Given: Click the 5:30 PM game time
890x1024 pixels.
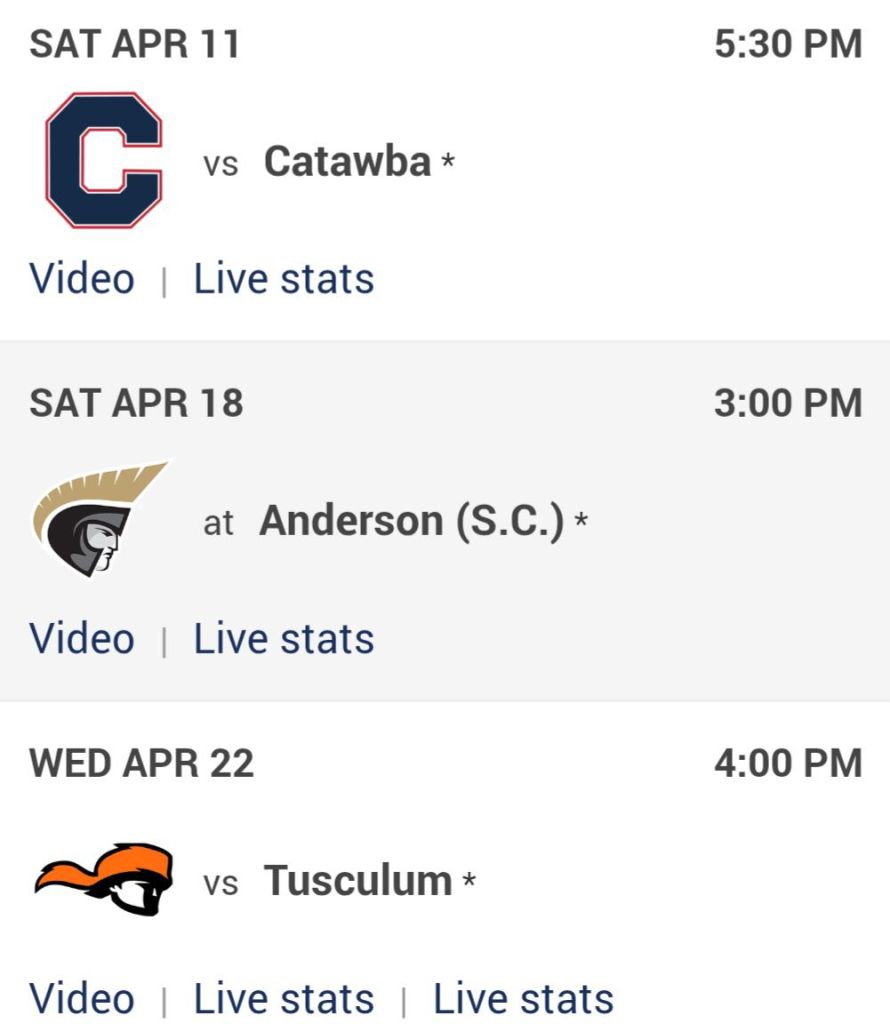Looking at the screenshot, I should tap(788, 44).
